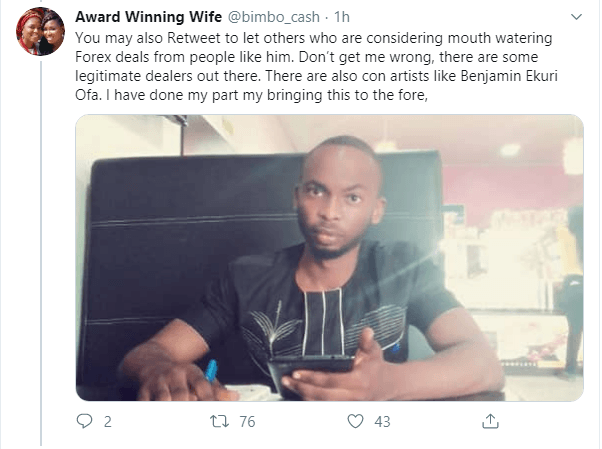Retweet this post using the arrows icon
This screenshot has height=449, width=602.
[x=220, y=421]
